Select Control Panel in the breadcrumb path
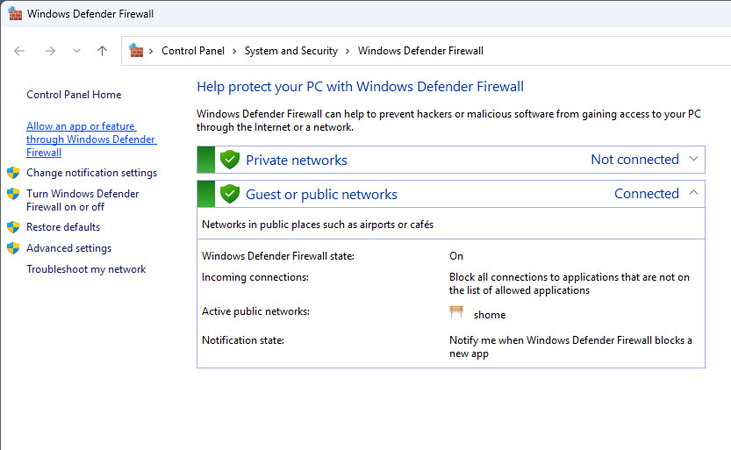 (193, 51)
